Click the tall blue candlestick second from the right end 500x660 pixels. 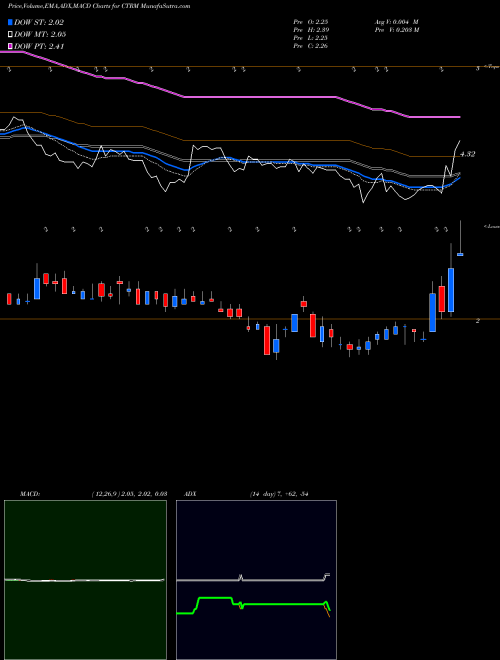click(x=451, y=290)
